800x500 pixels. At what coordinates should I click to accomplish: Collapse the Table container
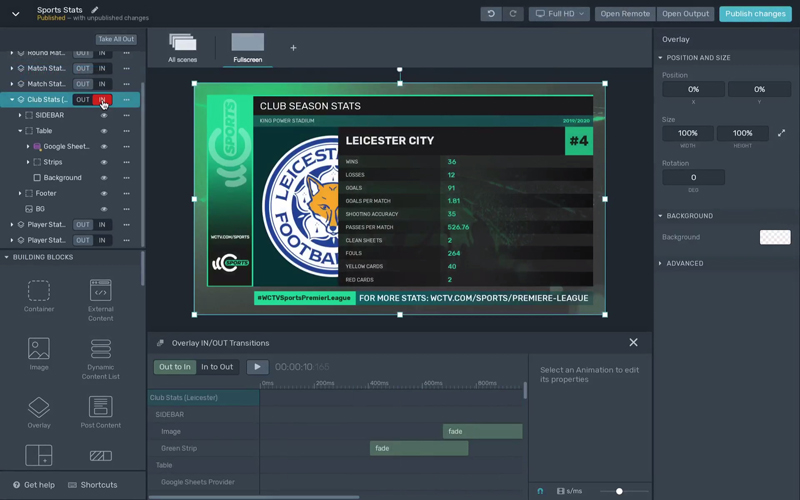[x=20, y=131]
